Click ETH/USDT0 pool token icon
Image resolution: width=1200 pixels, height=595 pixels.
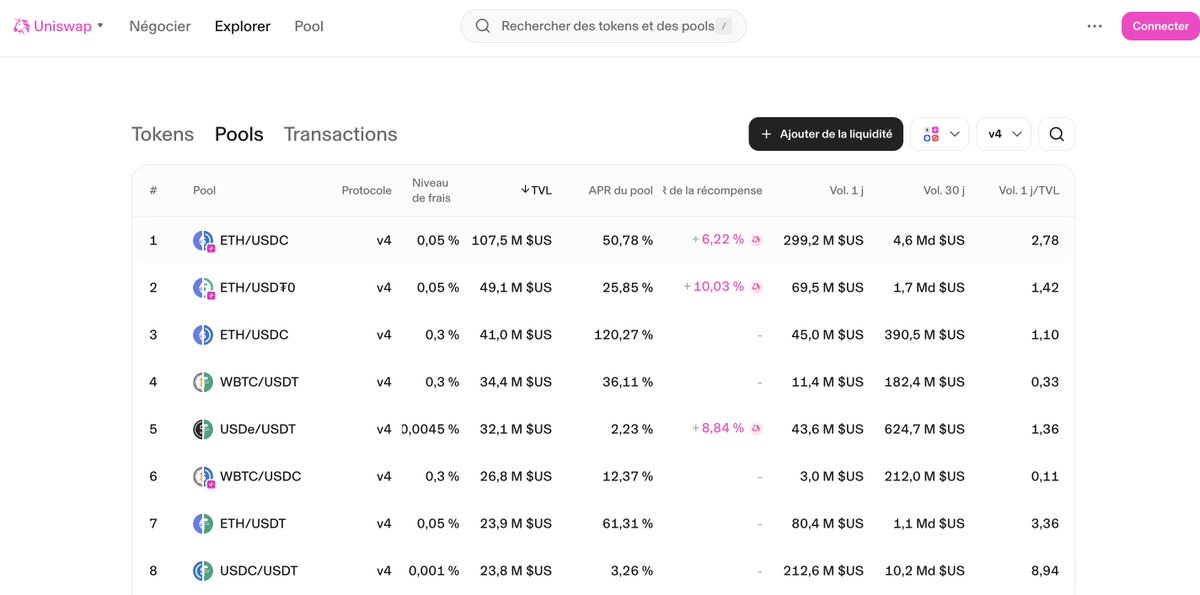[203, 288]
